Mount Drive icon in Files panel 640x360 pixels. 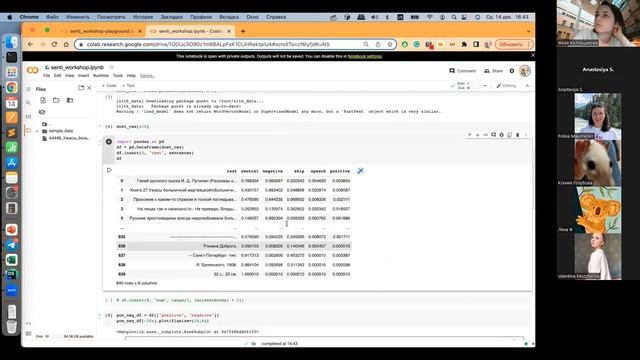[70, 100]
